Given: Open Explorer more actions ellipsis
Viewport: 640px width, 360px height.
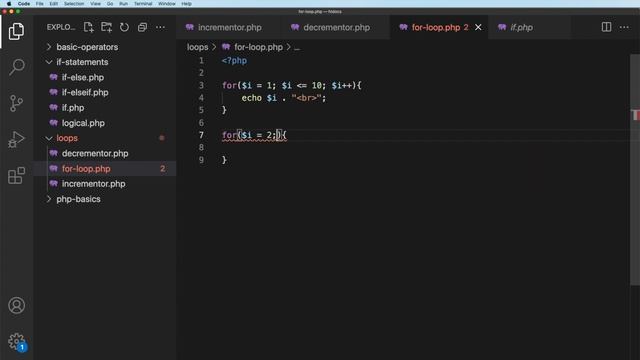Looking at the screenshot, I should [160, 27].
